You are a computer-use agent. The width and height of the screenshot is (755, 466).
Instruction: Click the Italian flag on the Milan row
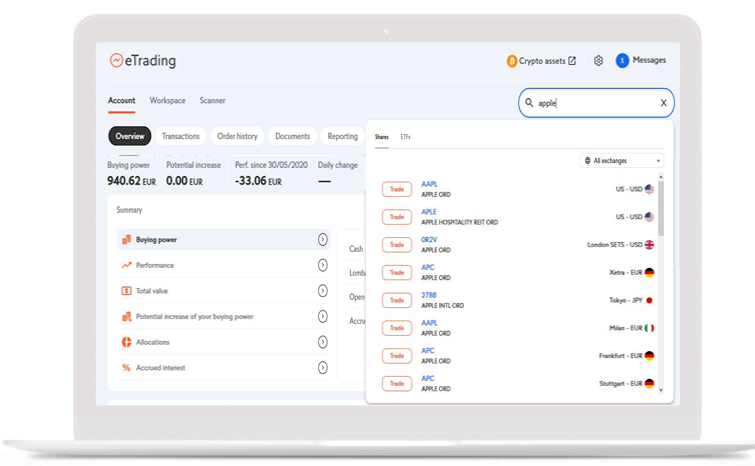[x=649, y=328]
